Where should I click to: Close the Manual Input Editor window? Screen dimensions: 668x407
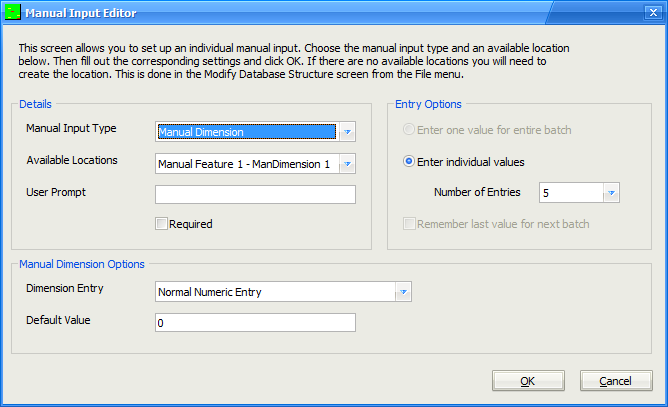653,12
